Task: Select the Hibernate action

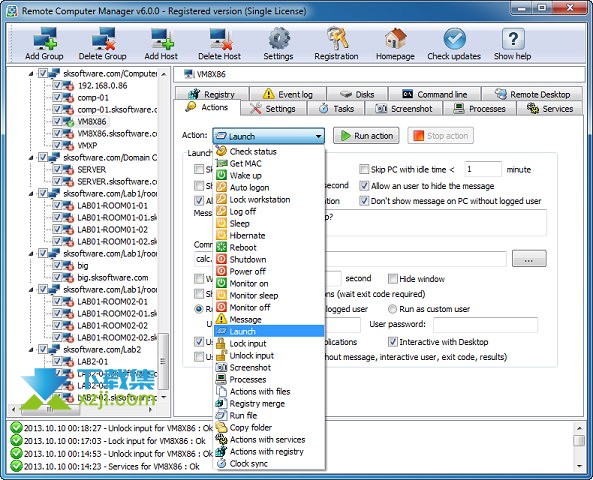Action: coord(269,236)
